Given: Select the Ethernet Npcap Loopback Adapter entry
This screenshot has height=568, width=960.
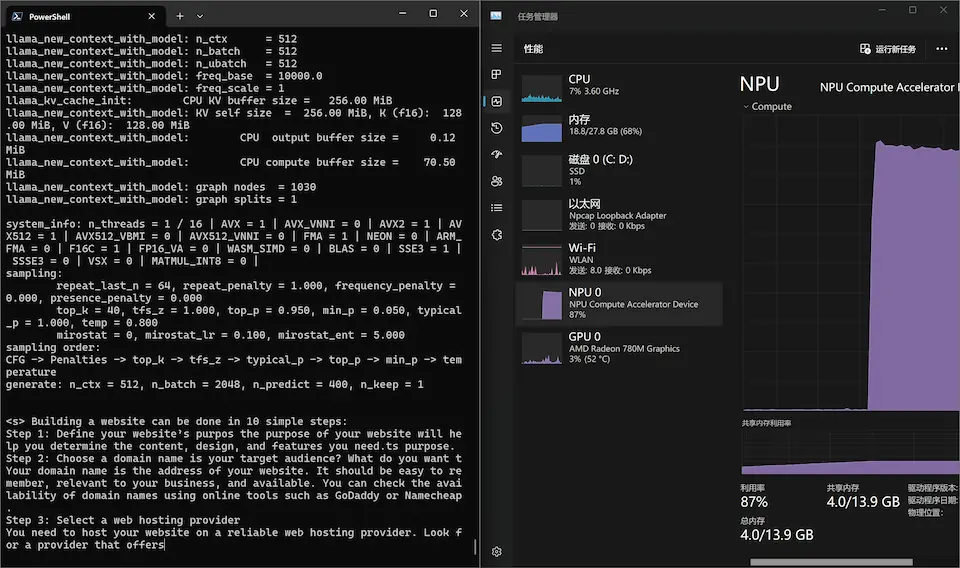Looking at the screenshot, I should [x=620, y=214].
